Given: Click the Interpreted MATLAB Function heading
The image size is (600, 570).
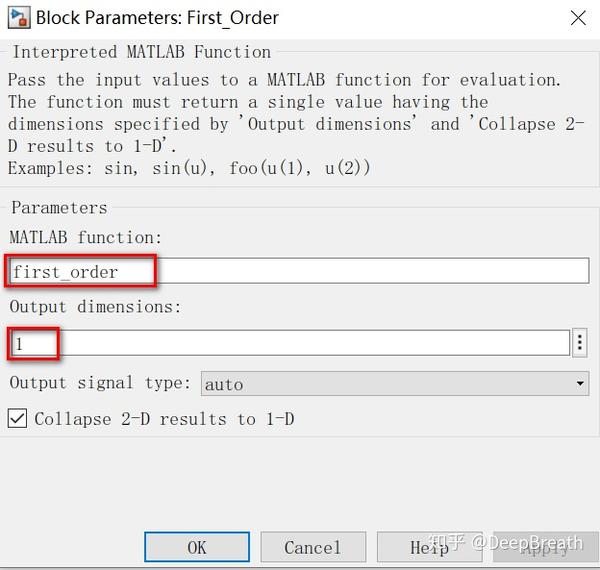Looking at the screenshot, I should point(142,52).
